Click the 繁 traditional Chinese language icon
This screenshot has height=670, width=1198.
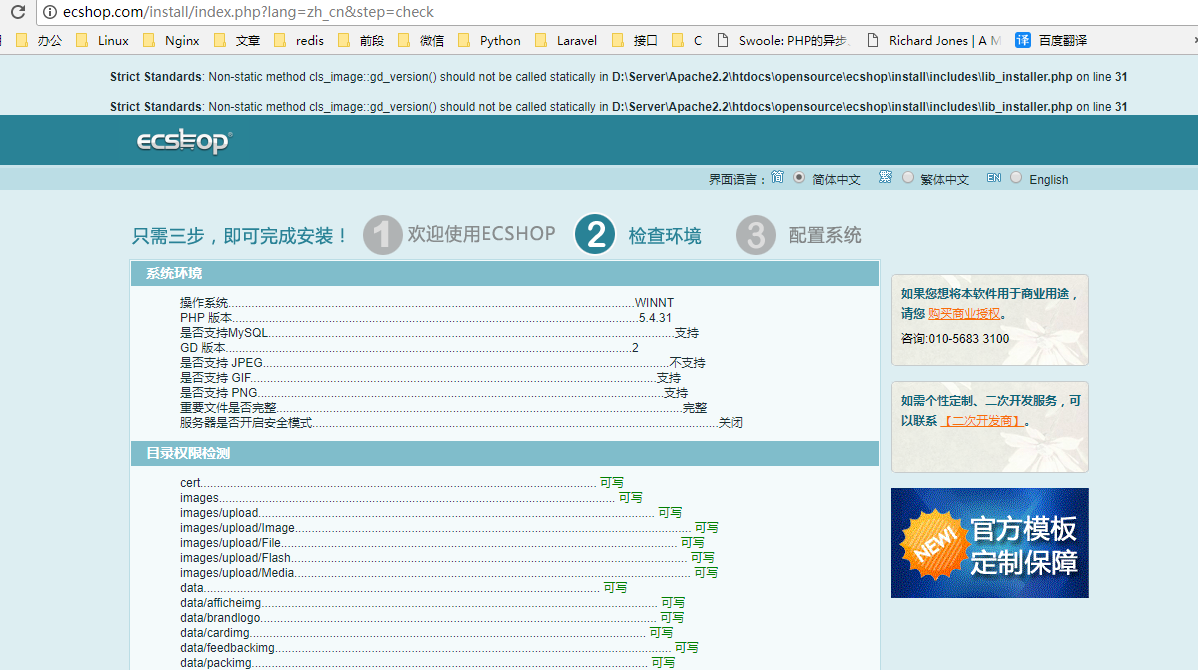click(885, 177)
